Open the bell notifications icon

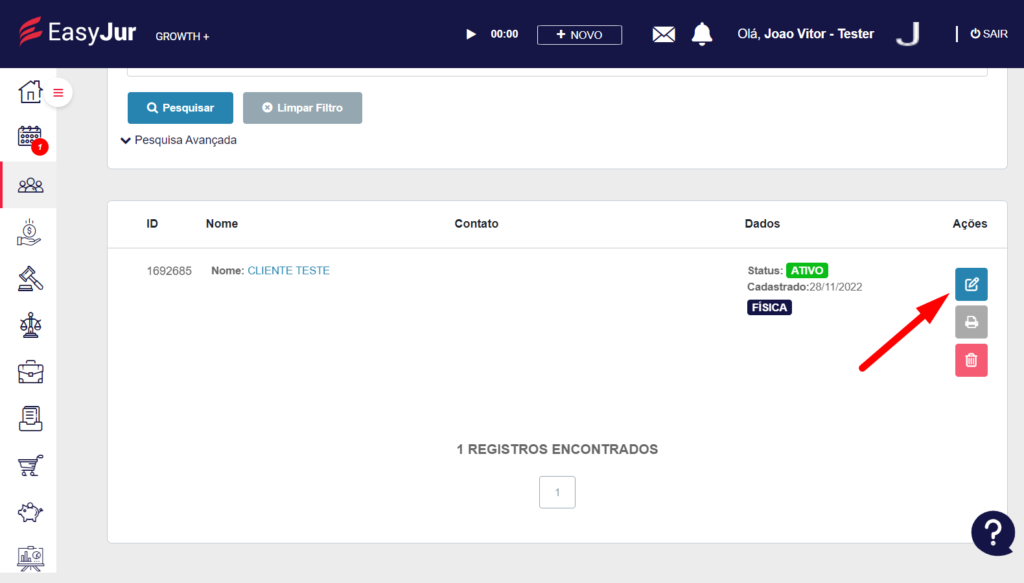(x=702, y=34)
